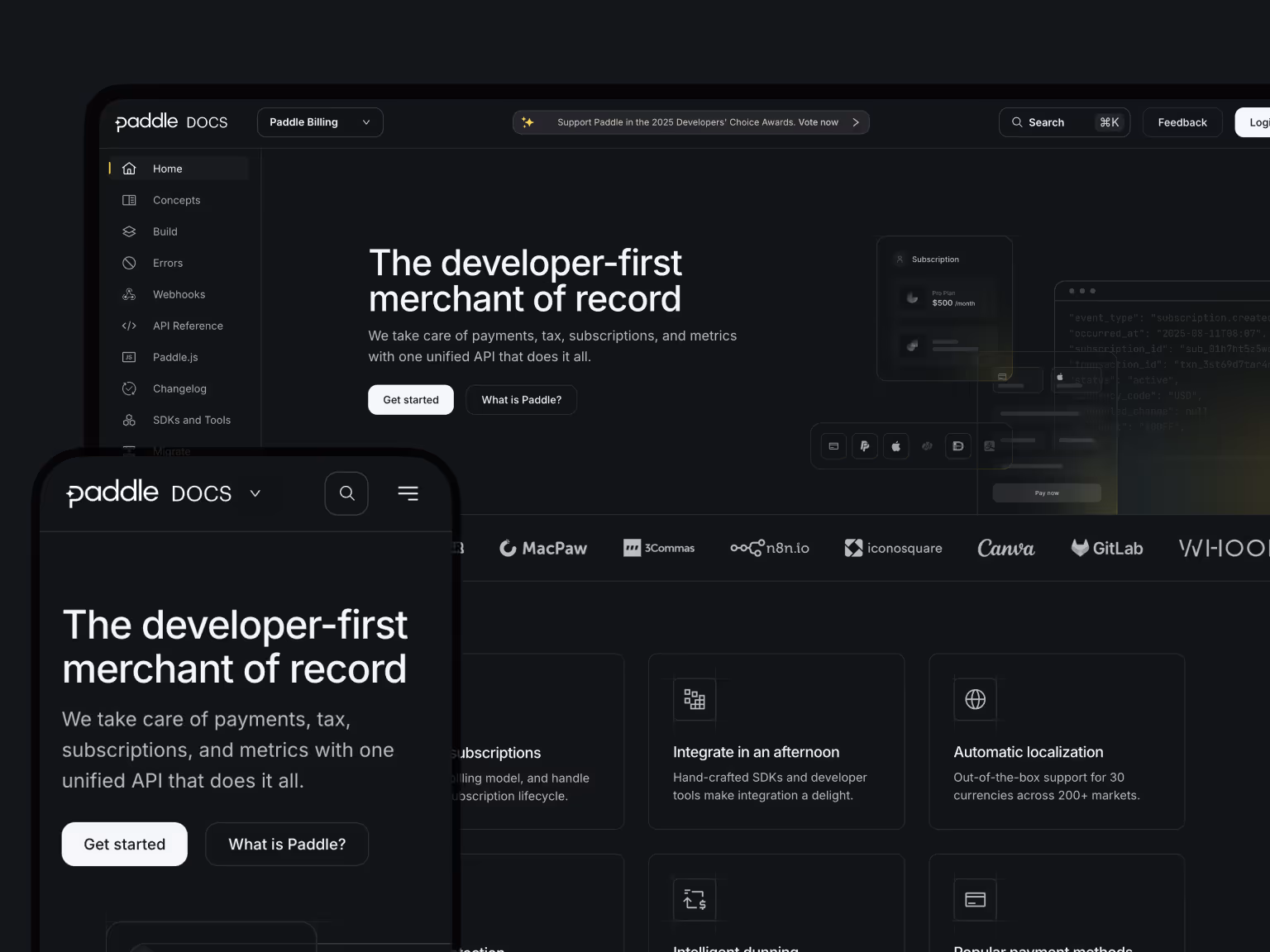Click the sparkle icon in awards banner
The width and height of the screenshot is (1270, 952).
coord(528,122)
